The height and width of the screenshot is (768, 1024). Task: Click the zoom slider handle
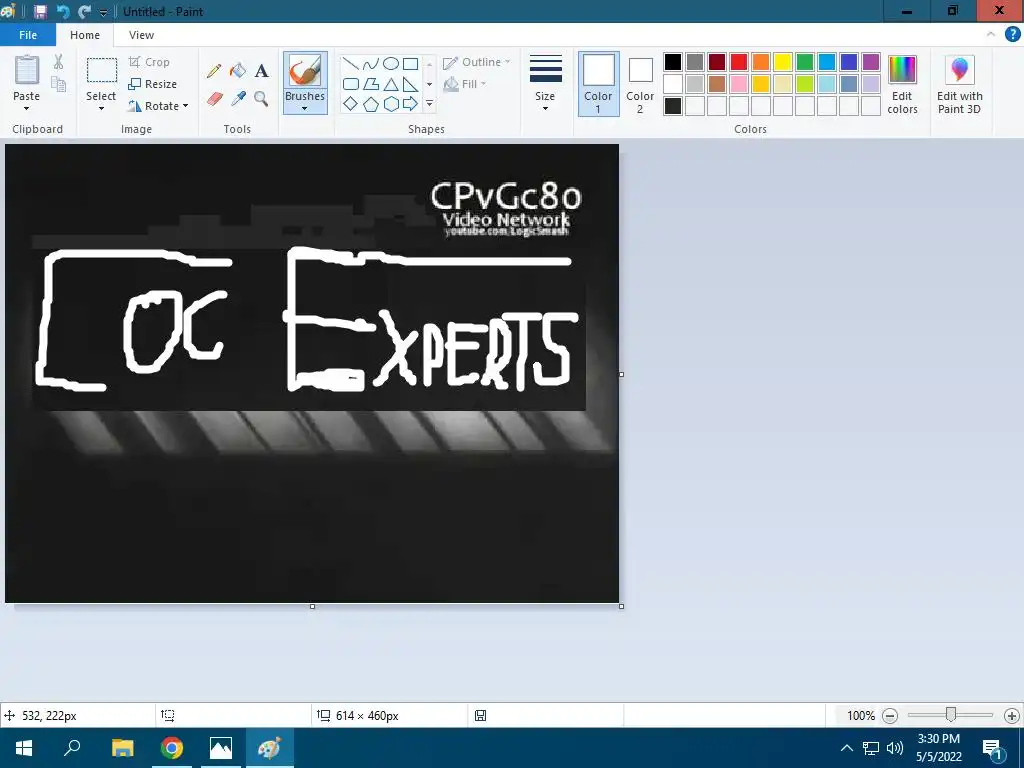[x=951, y=715]
